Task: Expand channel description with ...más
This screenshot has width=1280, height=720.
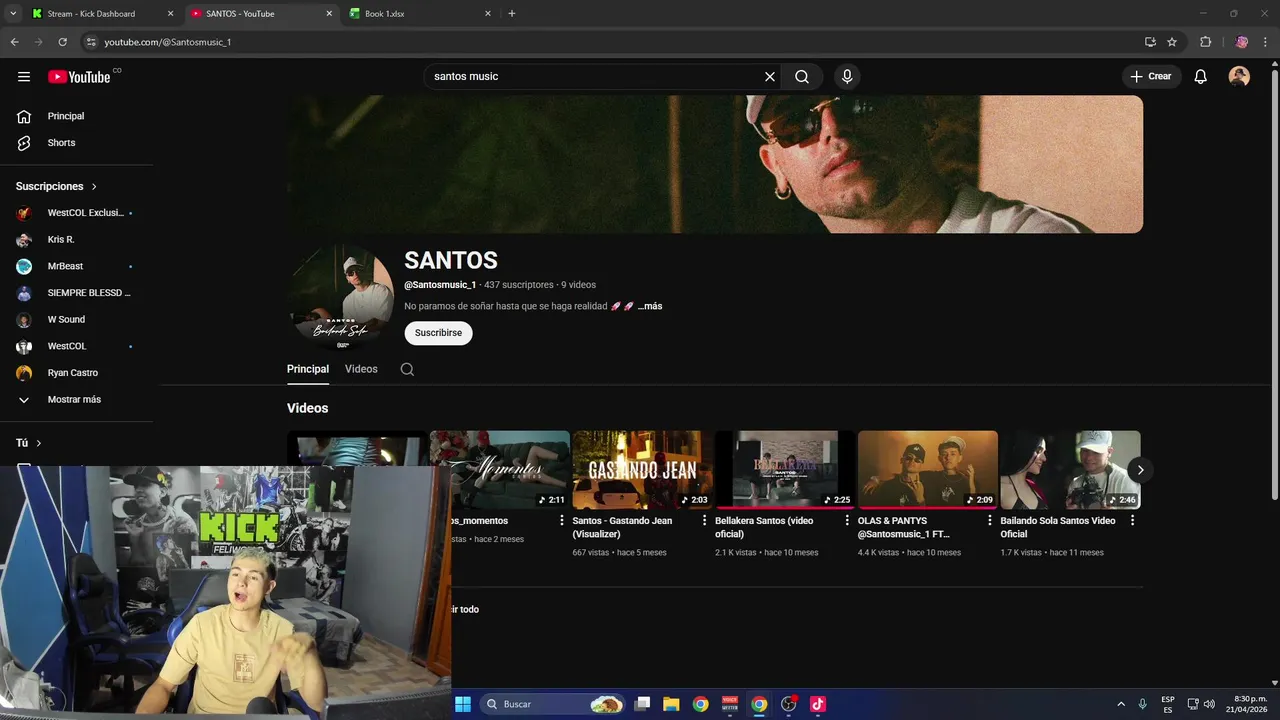Action: click(650, 306)
